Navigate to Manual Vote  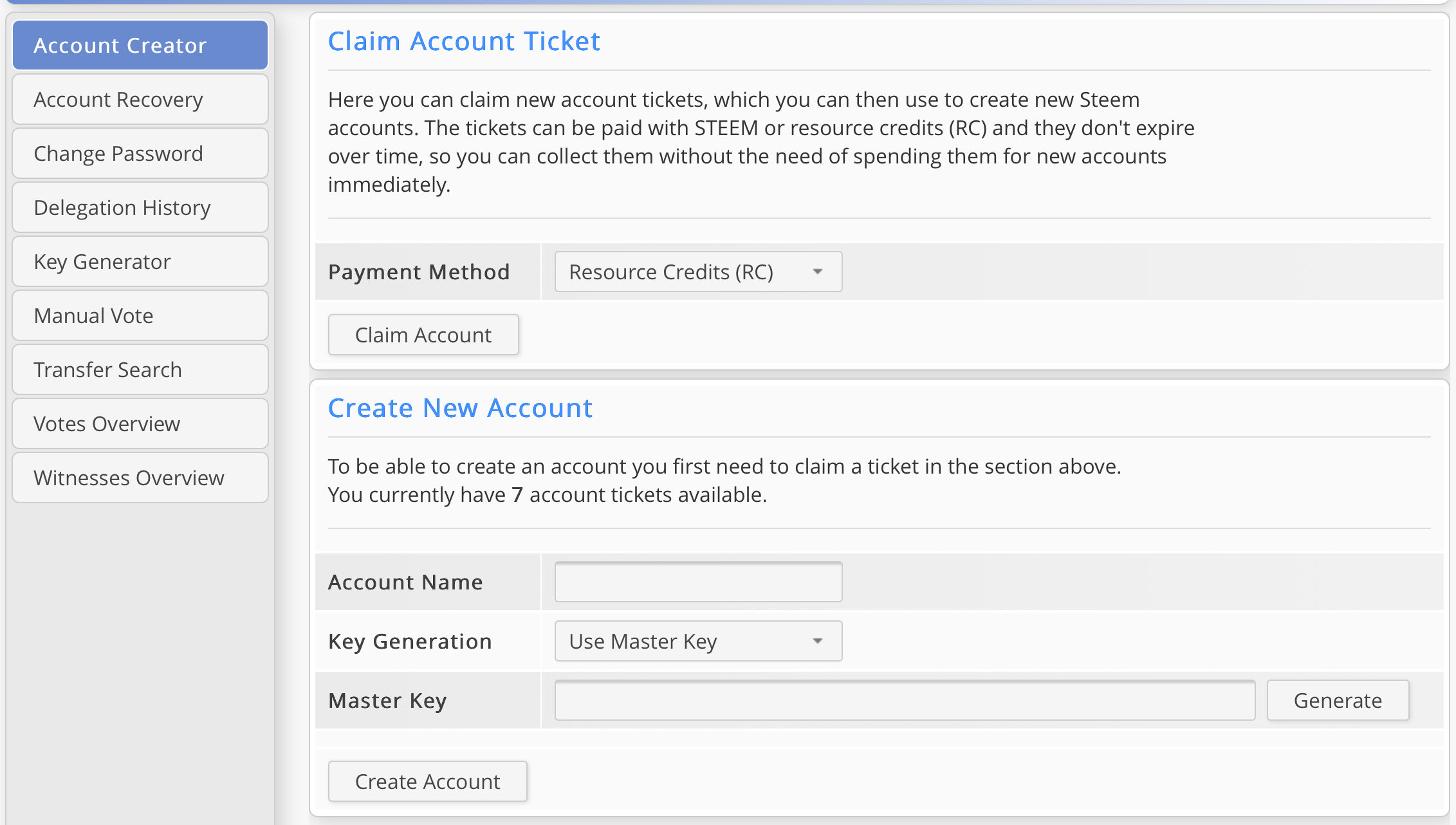pyautogui.click(x=140, y=316)
